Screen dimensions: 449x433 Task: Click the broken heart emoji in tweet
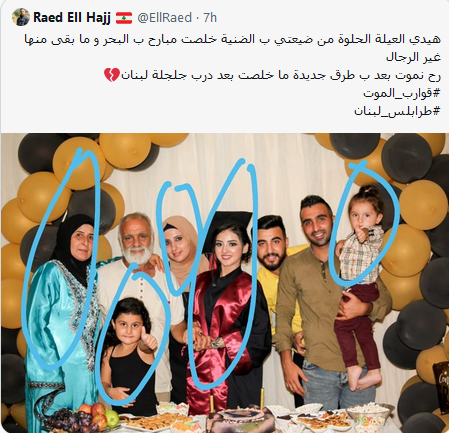click(x=112, y=75)
